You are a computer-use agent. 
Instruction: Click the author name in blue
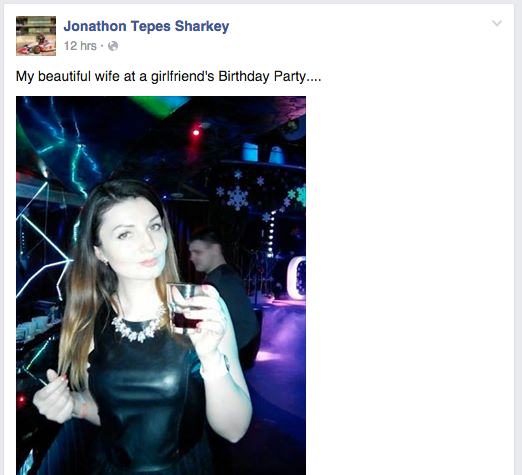146,26
